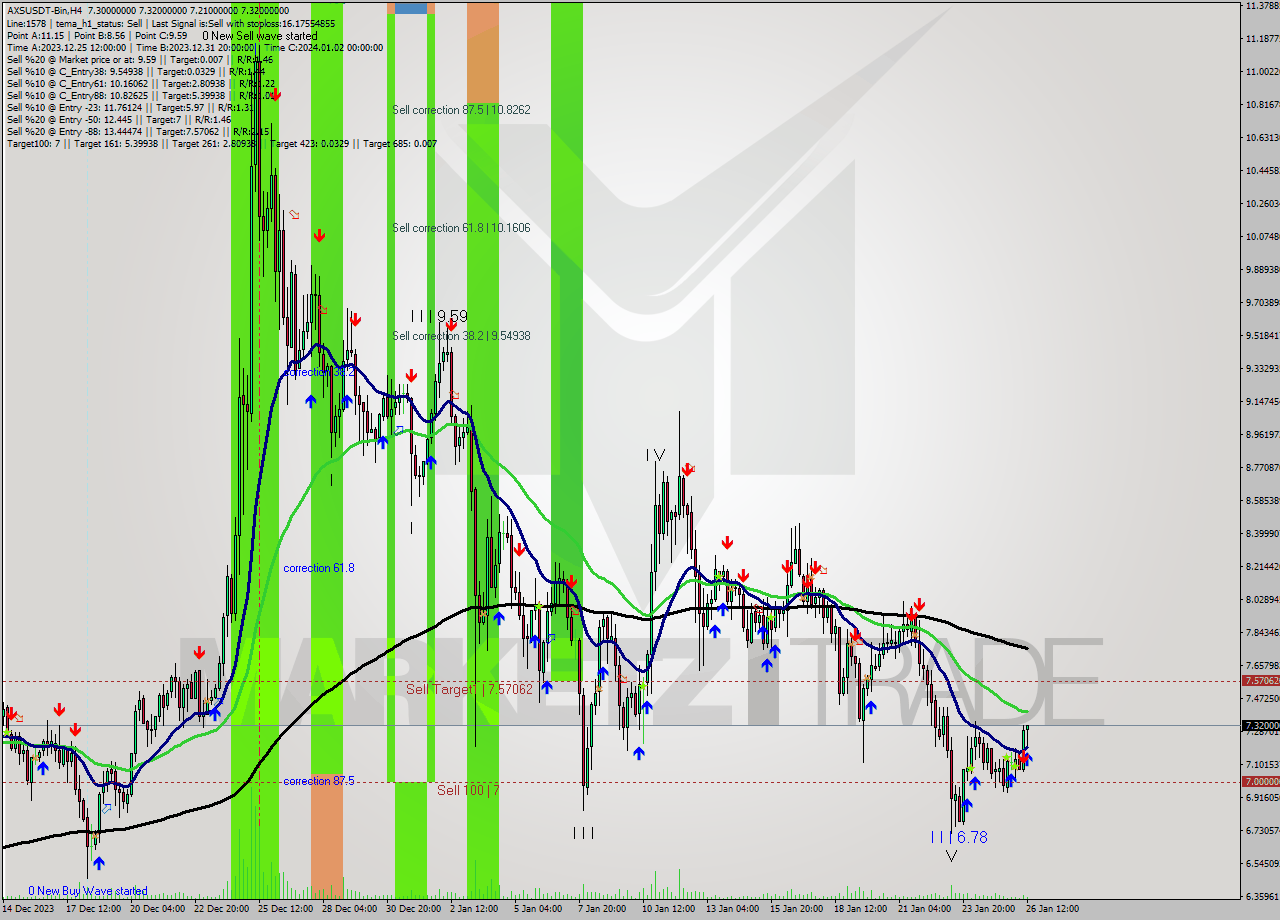Click the '10 Jan 12:00' time axis label
The image size is (1280, 920).
click(668, 909)
